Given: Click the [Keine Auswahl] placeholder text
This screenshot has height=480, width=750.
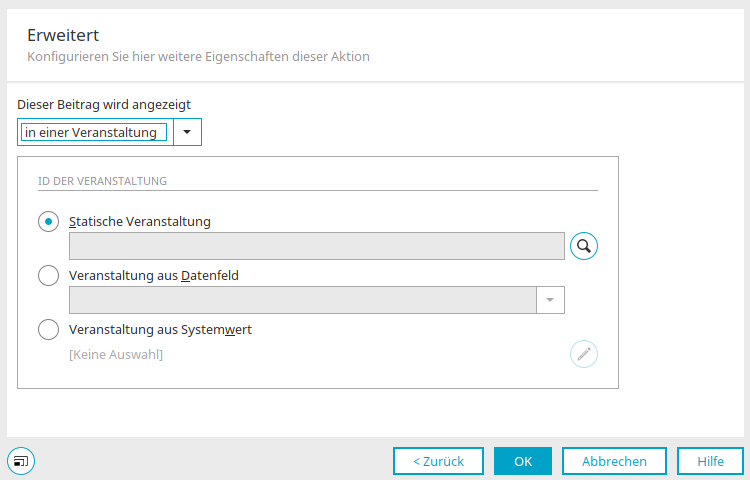Looking at the screenshot, I should [x=116, y=355].
